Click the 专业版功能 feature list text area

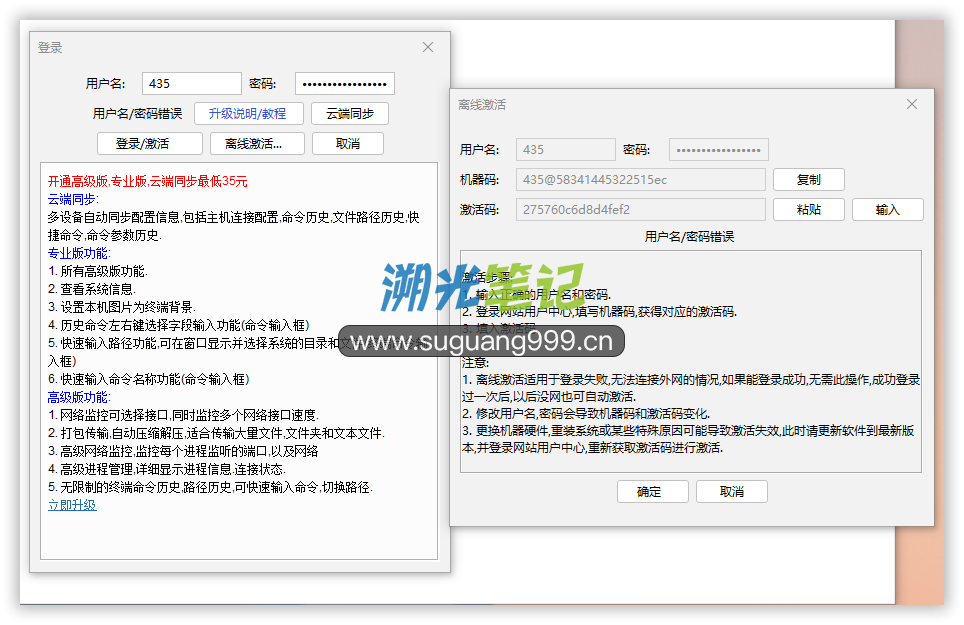238,360
